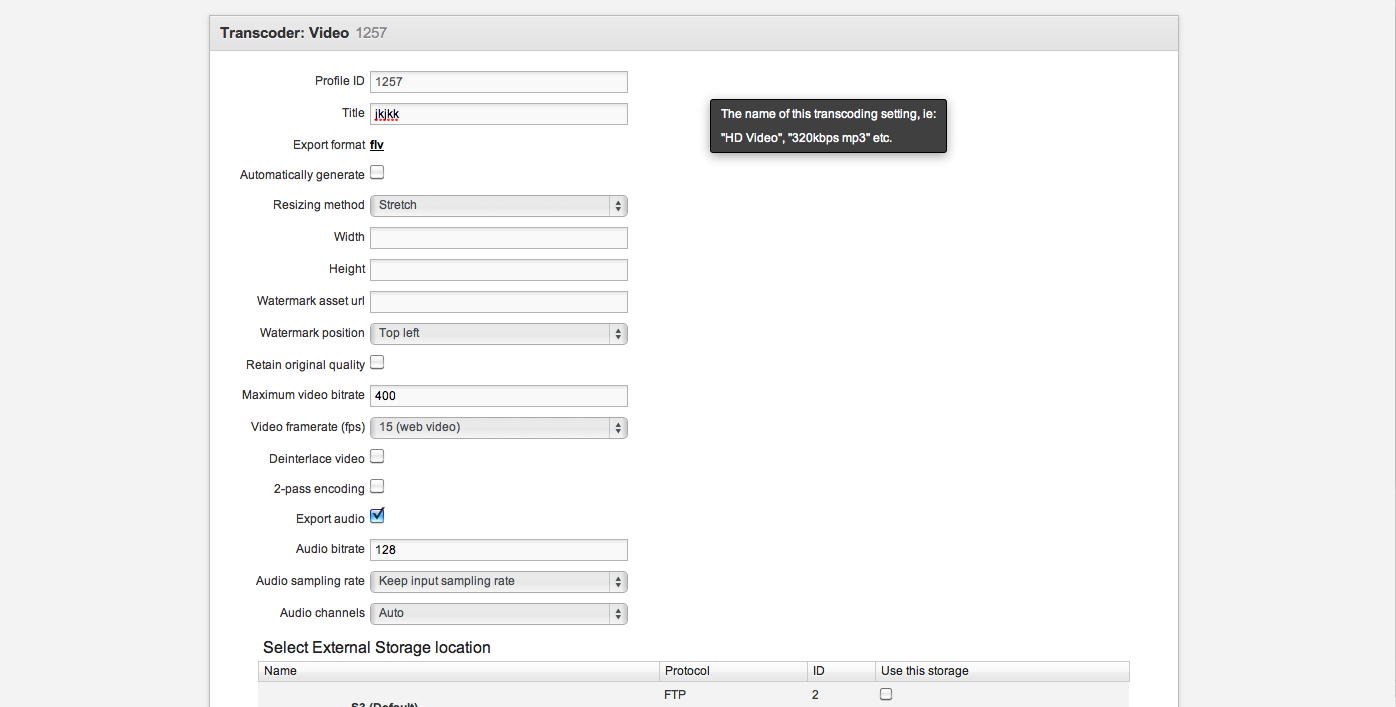The image size is (1396, 707).
Task: Open the Watermark position dropdown
Action: [498, 333]
